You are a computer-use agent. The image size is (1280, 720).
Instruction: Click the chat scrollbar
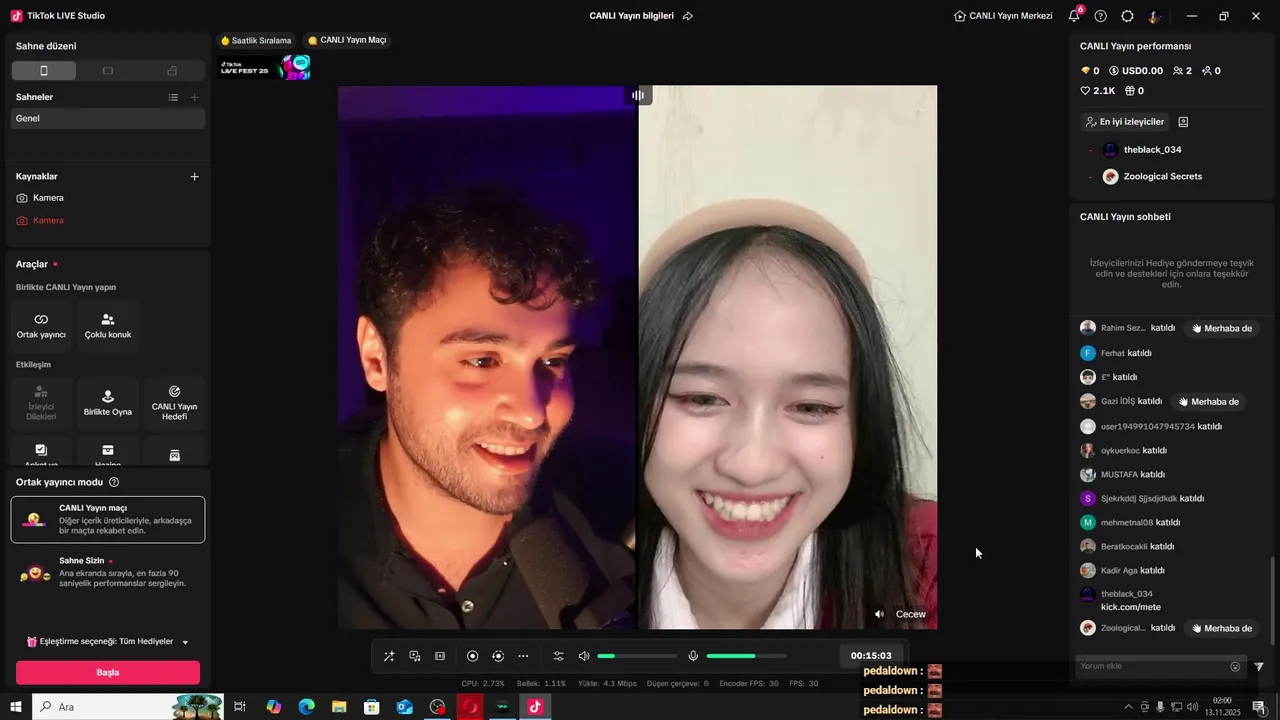[1273, 600]
